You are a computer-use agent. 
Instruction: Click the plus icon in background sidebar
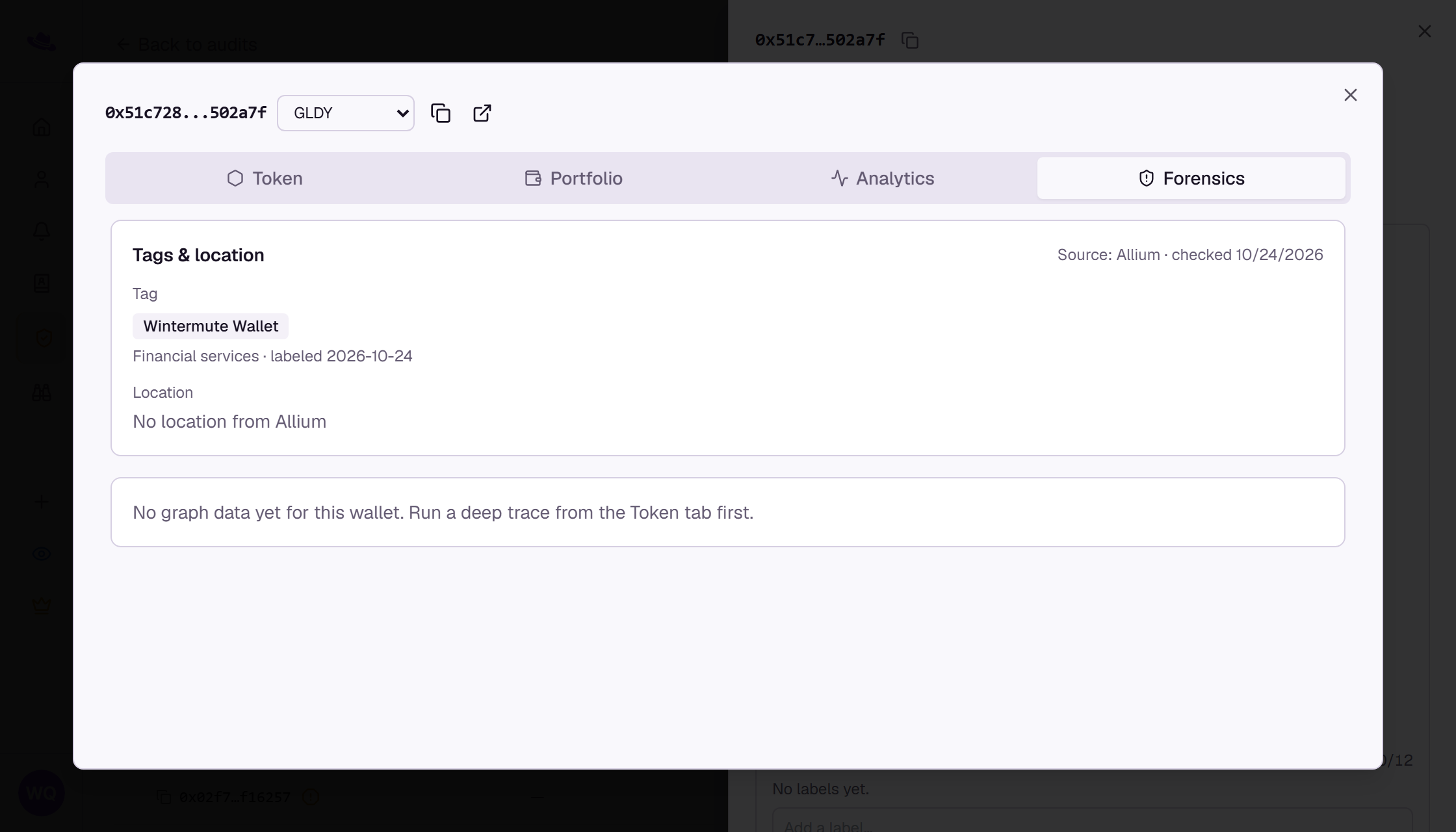pyautogui.click(x=42, y=502)
